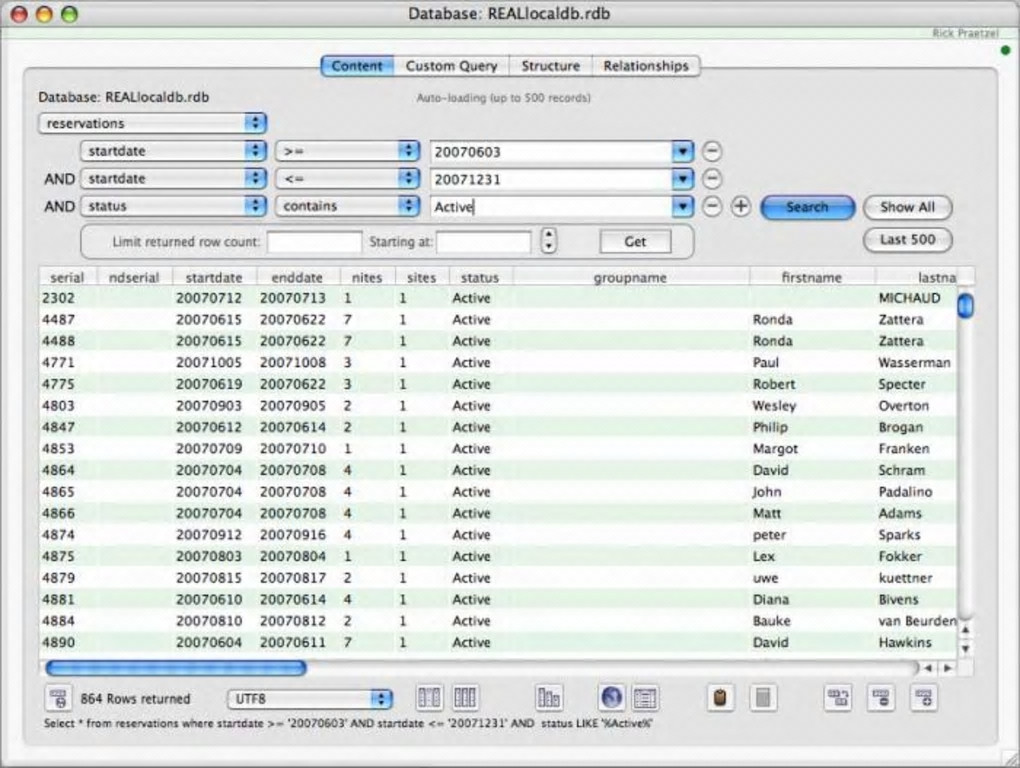1020x768 pixels.
Task: Expand the 20070603 value combo arrow
Action: tap(682, 152)
